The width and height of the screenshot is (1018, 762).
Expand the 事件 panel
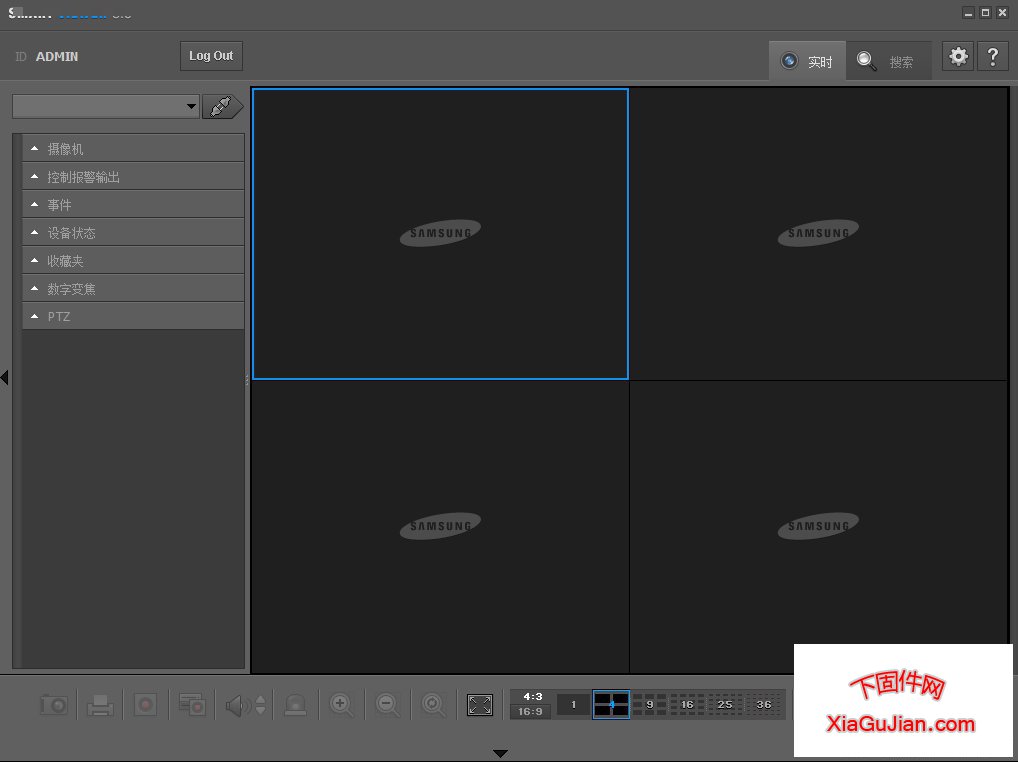click(133, 204)
